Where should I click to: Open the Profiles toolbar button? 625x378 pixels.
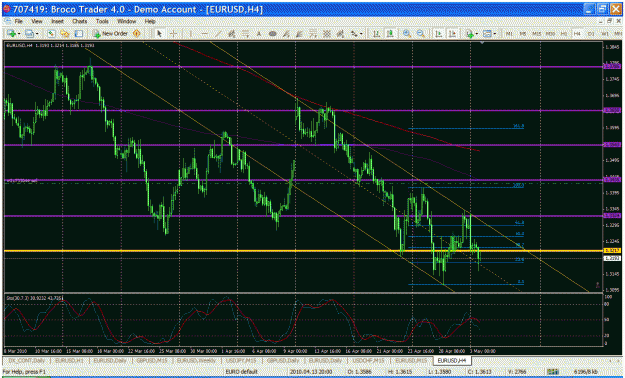coord(29,34)
